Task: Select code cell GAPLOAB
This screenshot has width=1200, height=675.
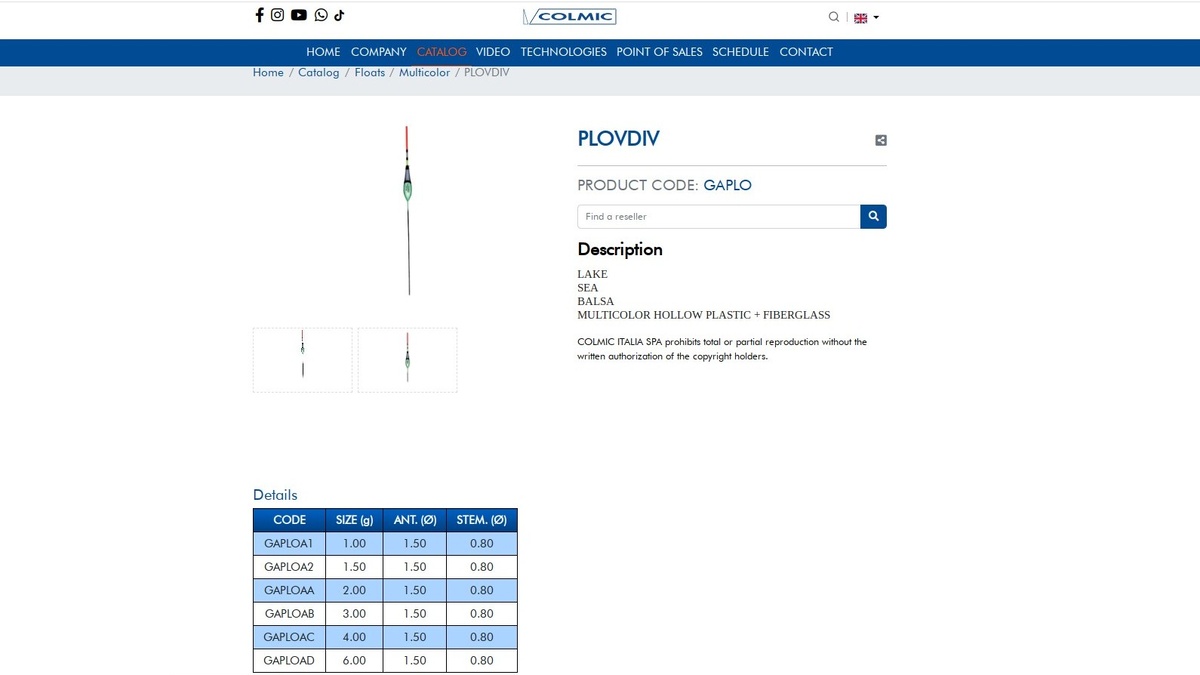Action: point(290,614)
